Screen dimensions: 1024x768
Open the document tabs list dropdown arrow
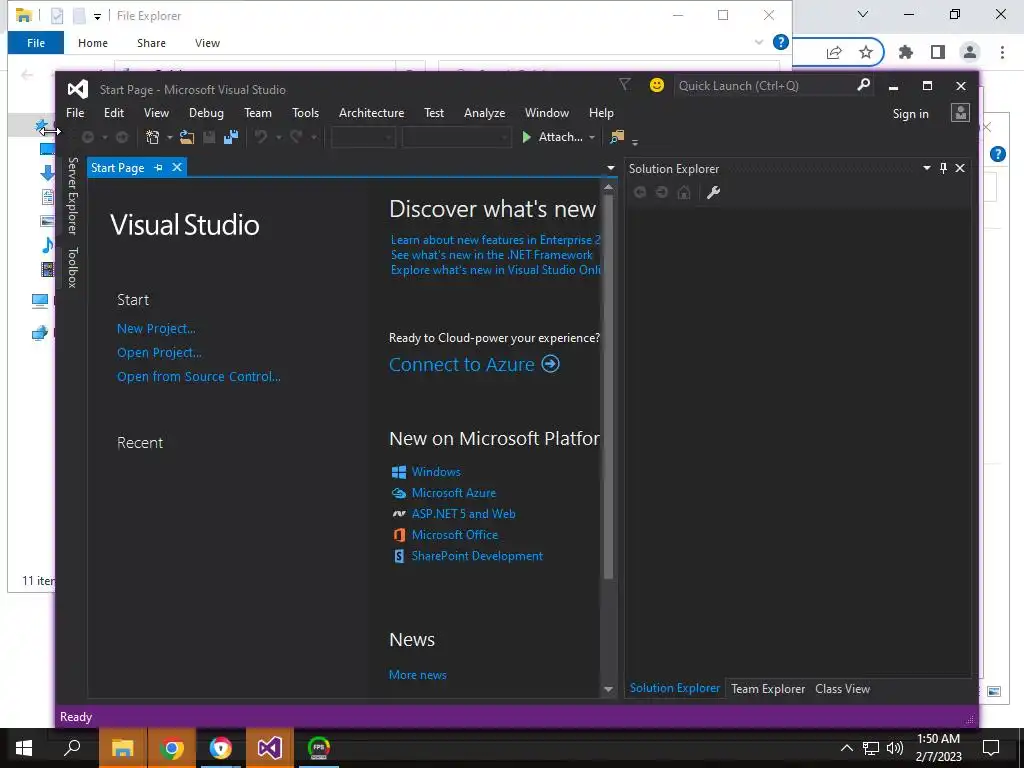point(611,168)
